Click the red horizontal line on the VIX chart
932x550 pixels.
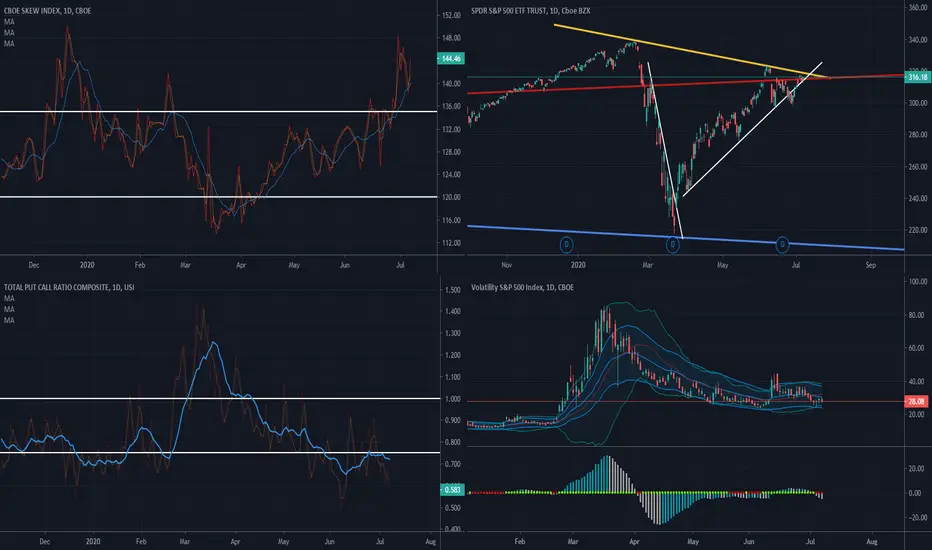(x=684, y=401)
